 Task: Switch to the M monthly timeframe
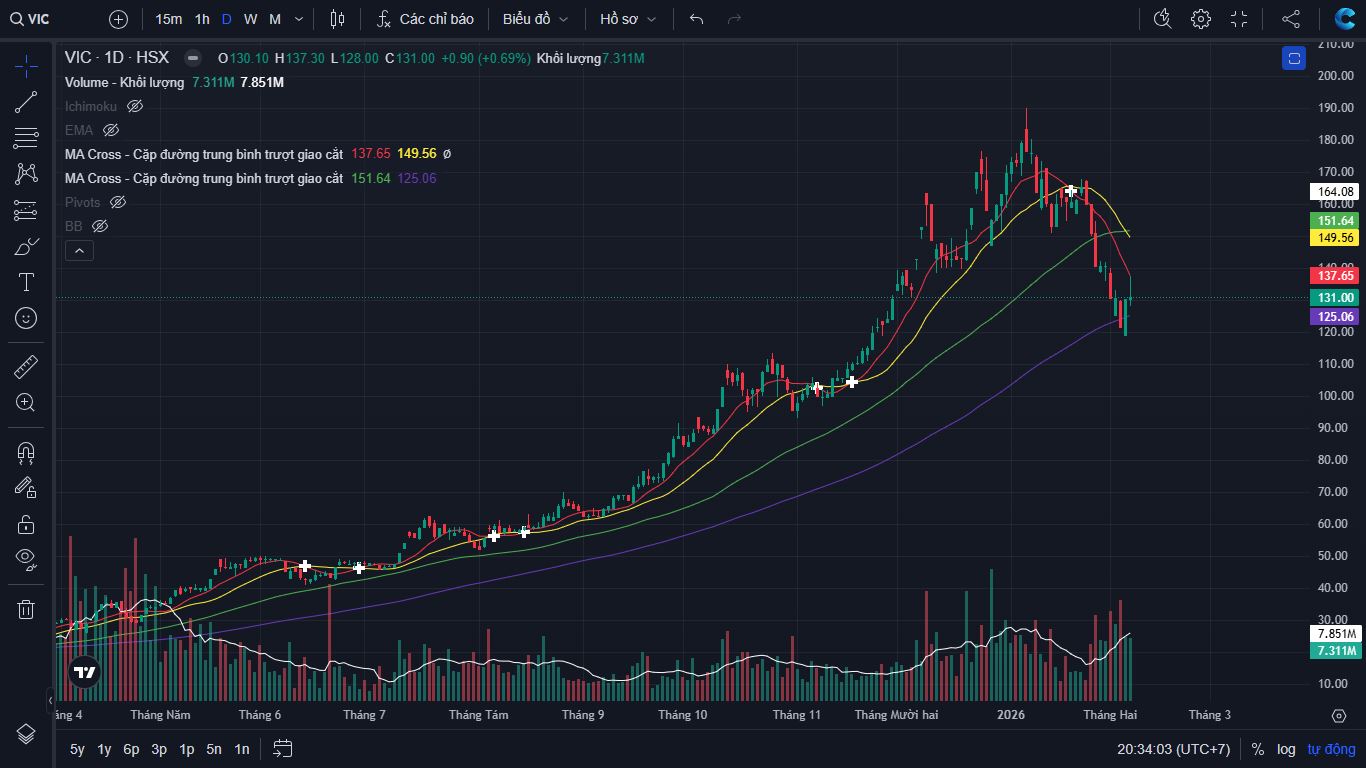[275, 19]
